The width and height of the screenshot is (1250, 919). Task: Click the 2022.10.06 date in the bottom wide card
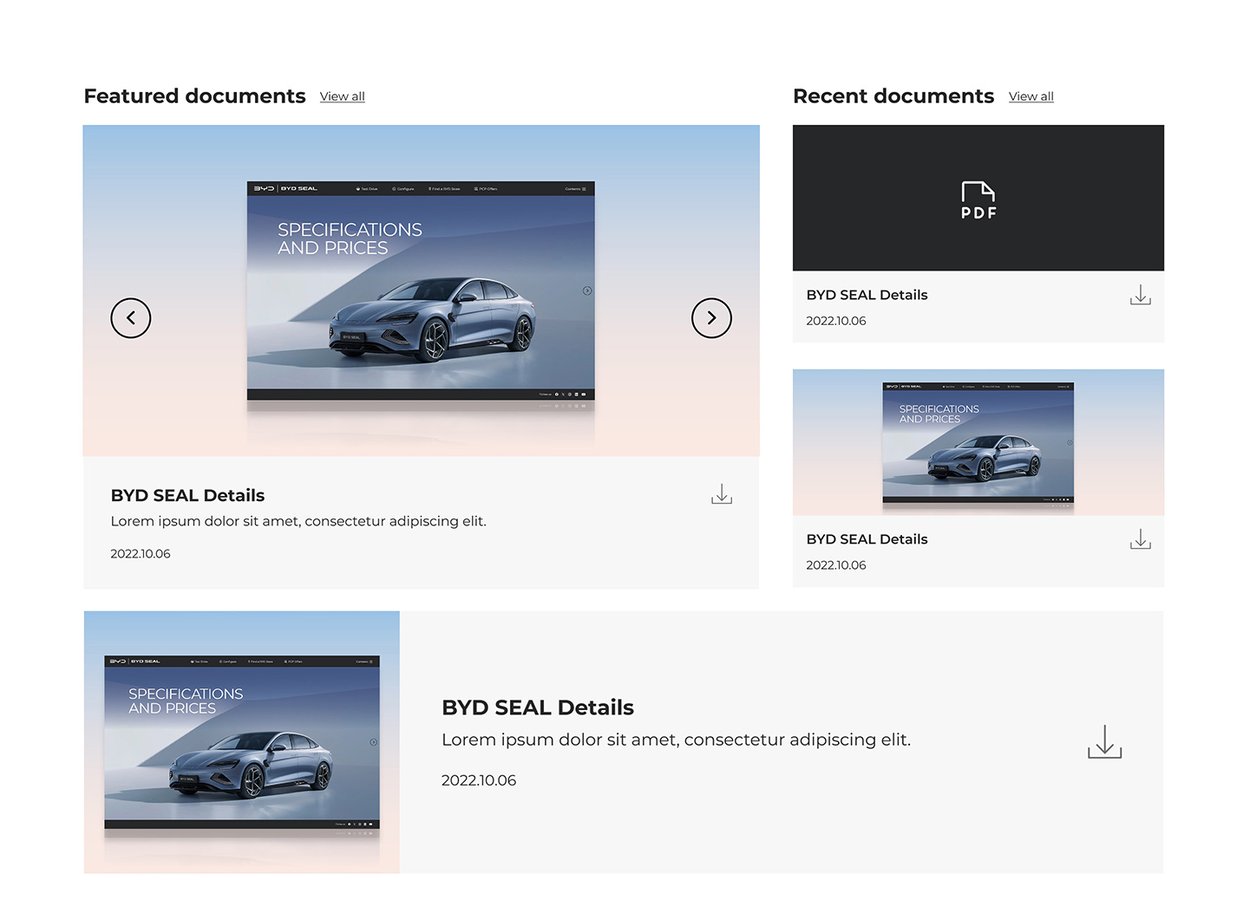click(479, 781)
